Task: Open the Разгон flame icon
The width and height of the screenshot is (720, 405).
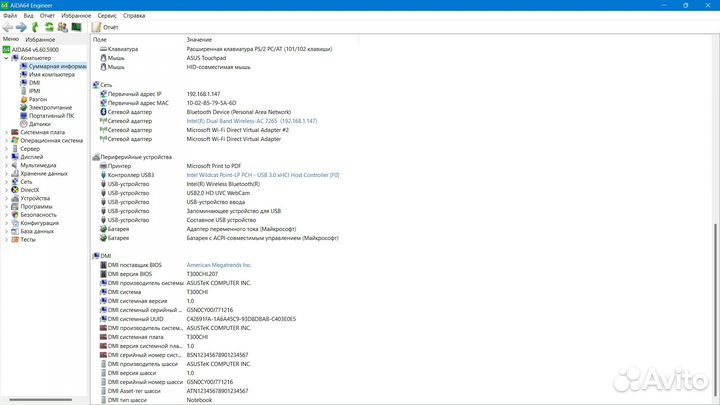Action: click(x=23, y=99)
